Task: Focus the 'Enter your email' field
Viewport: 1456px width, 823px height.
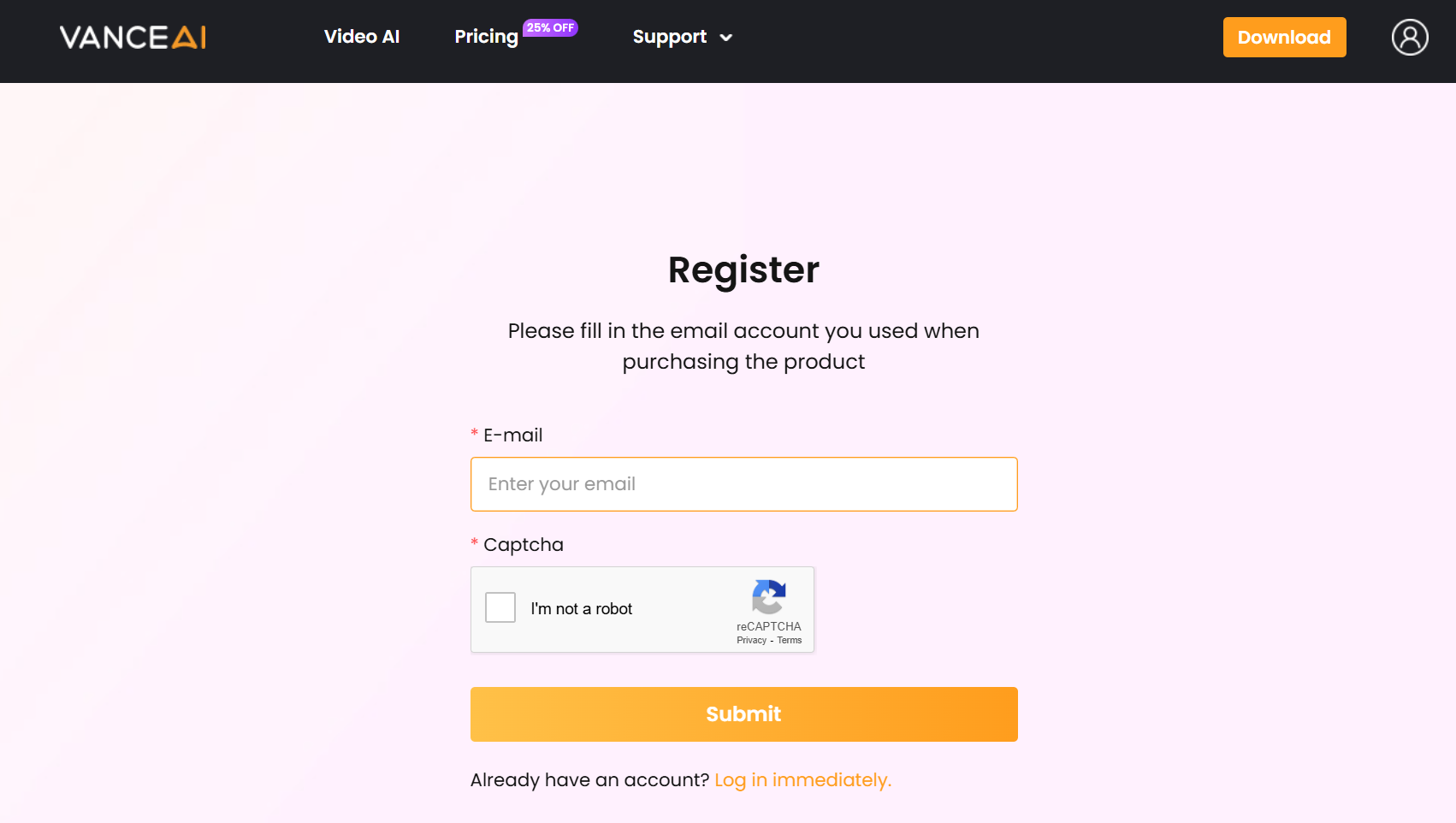Action: (x=743, y=484)
